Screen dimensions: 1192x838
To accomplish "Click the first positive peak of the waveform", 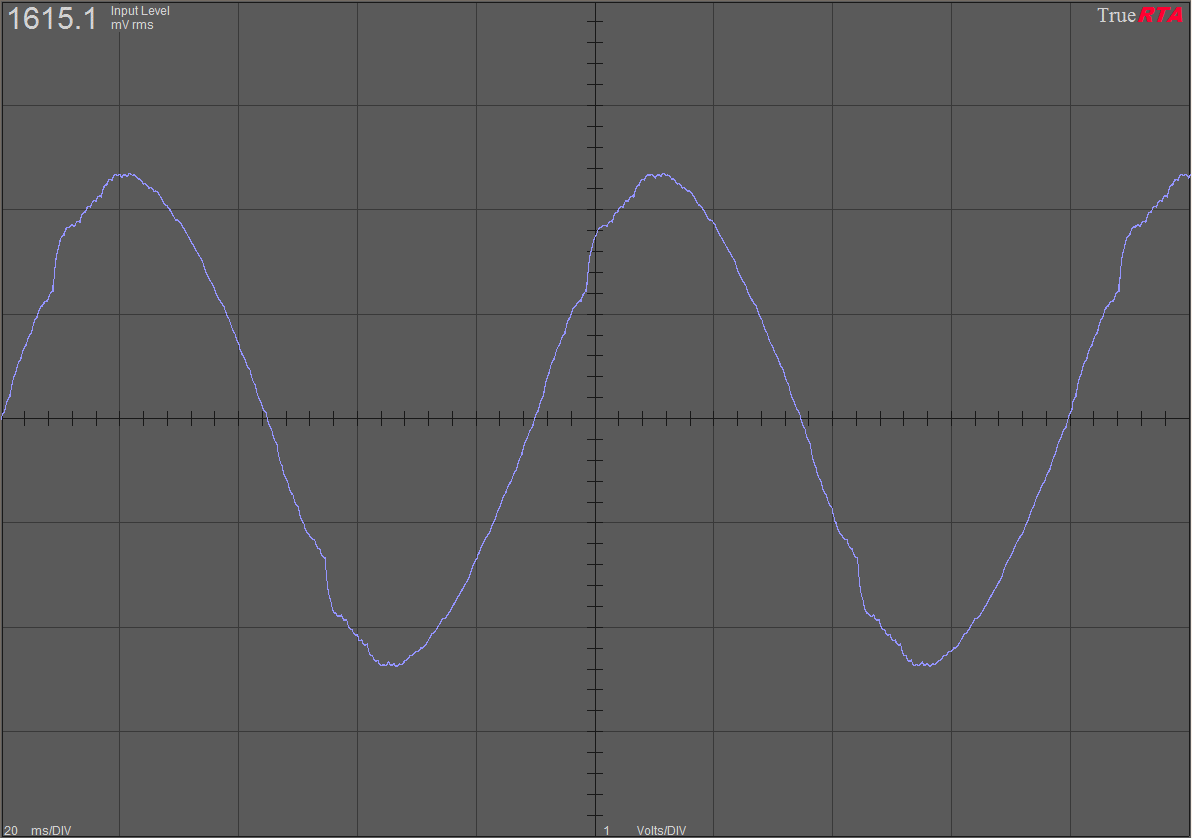I will [124, 175].
